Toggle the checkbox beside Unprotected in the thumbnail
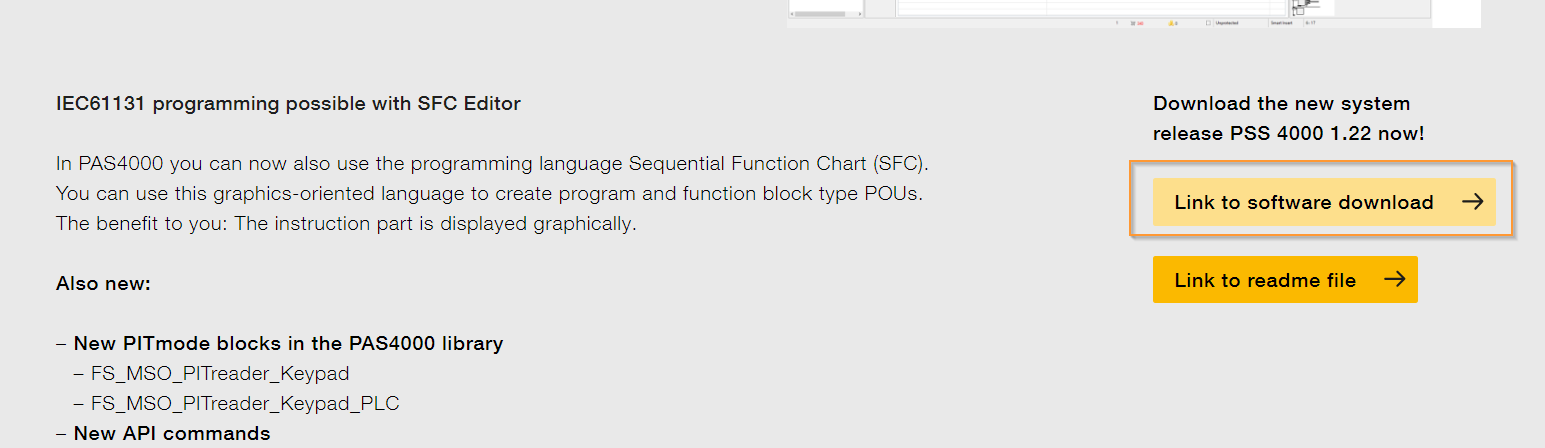The height and width of the screenshot is (448, 1545). [x=1208, y=23]
